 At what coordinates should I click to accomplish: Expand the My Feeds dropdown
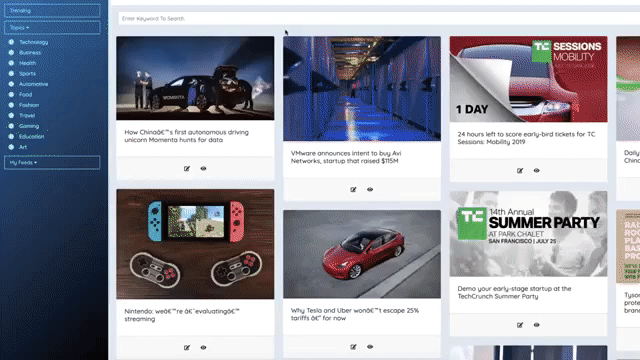52,162
